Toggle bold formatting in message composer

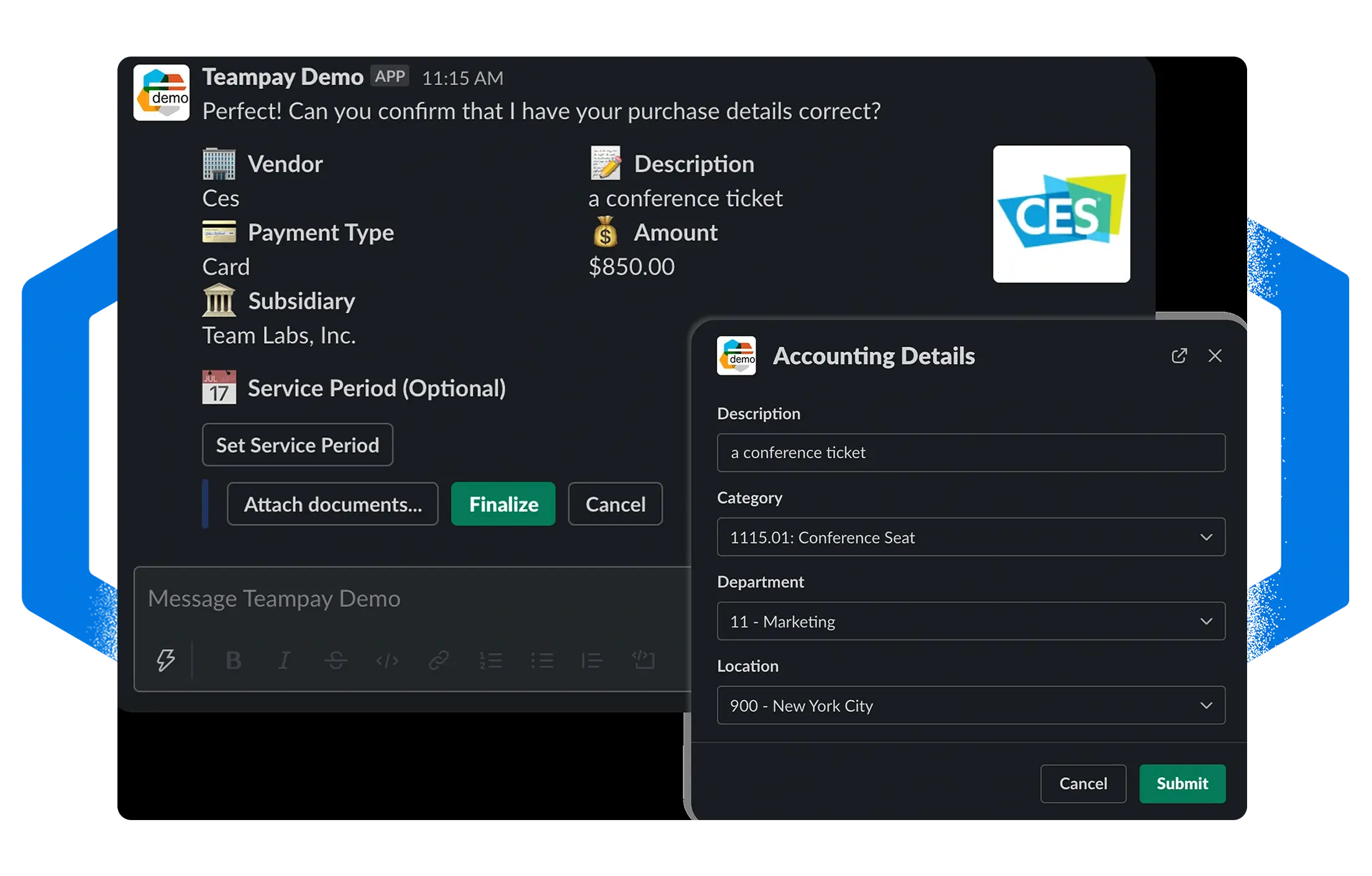234,660
